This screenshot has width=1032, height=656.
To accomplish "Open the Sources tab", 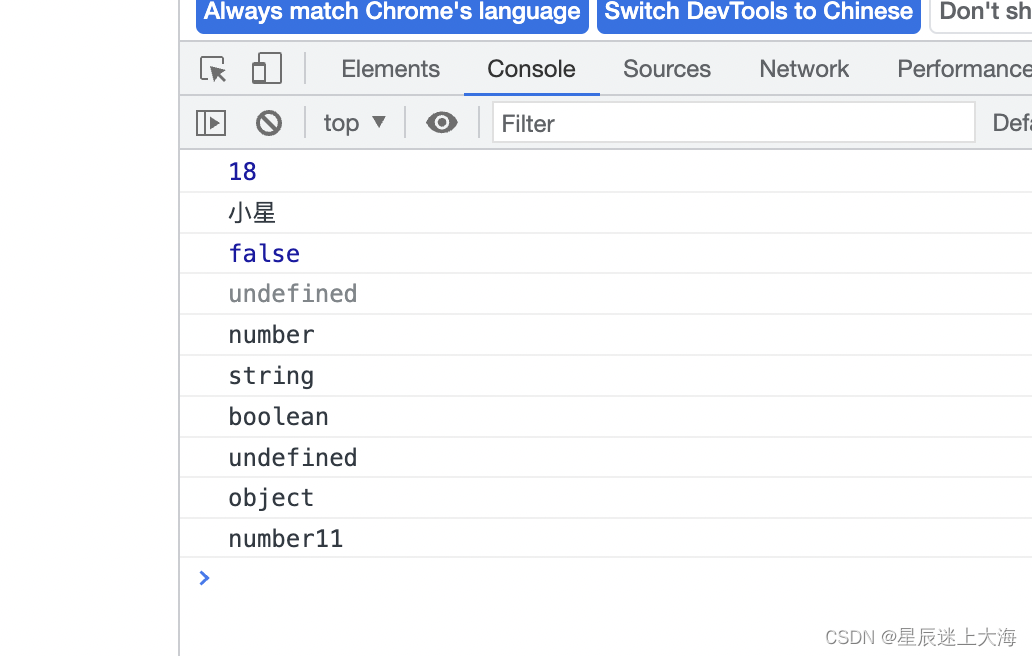I will (x=667, y=69).
